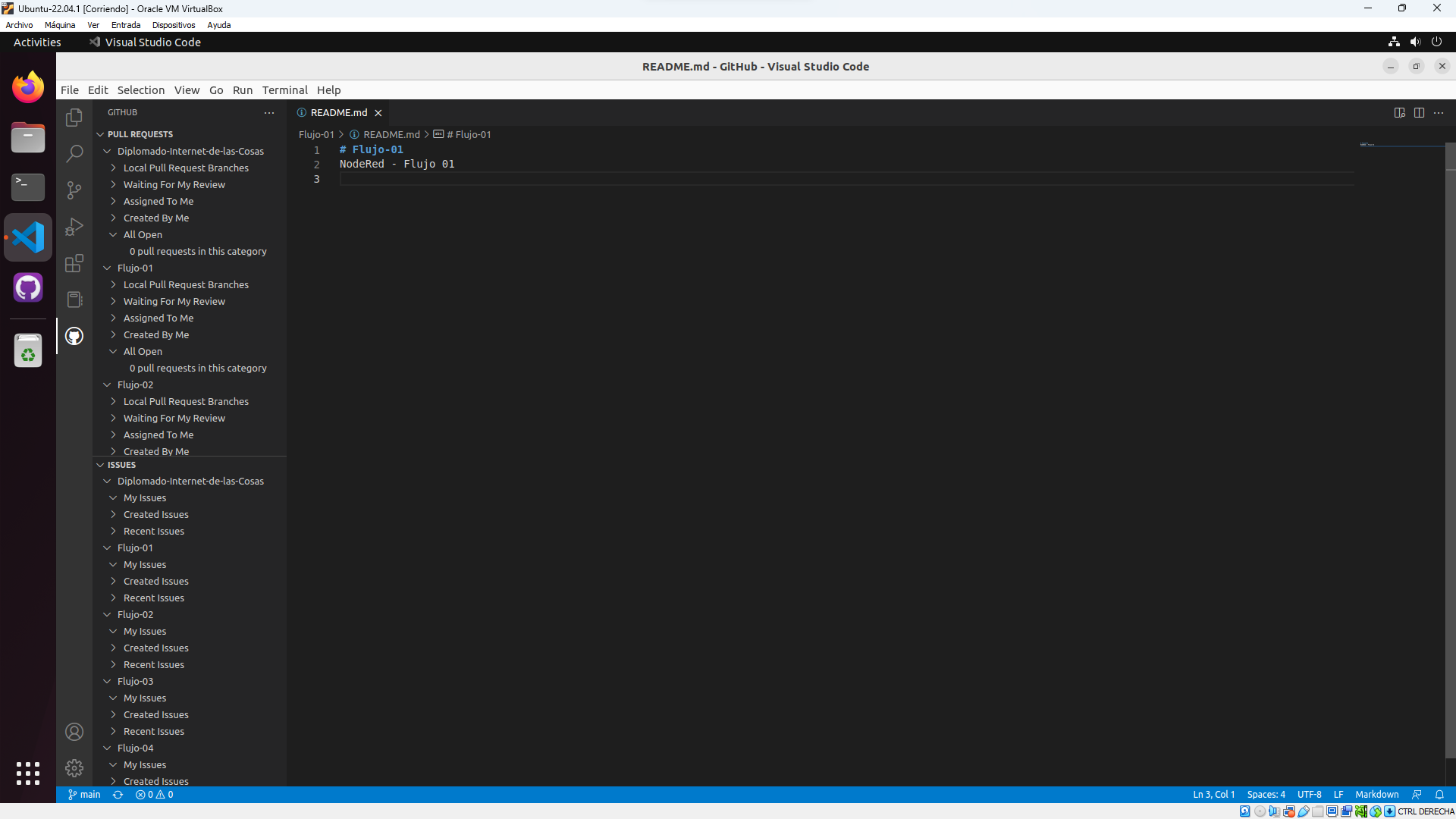Expand Waiting For My Review under Flujo-01
Viewport: 1456px width, 819px height.
pyautogui.click(x=174, y=301)
